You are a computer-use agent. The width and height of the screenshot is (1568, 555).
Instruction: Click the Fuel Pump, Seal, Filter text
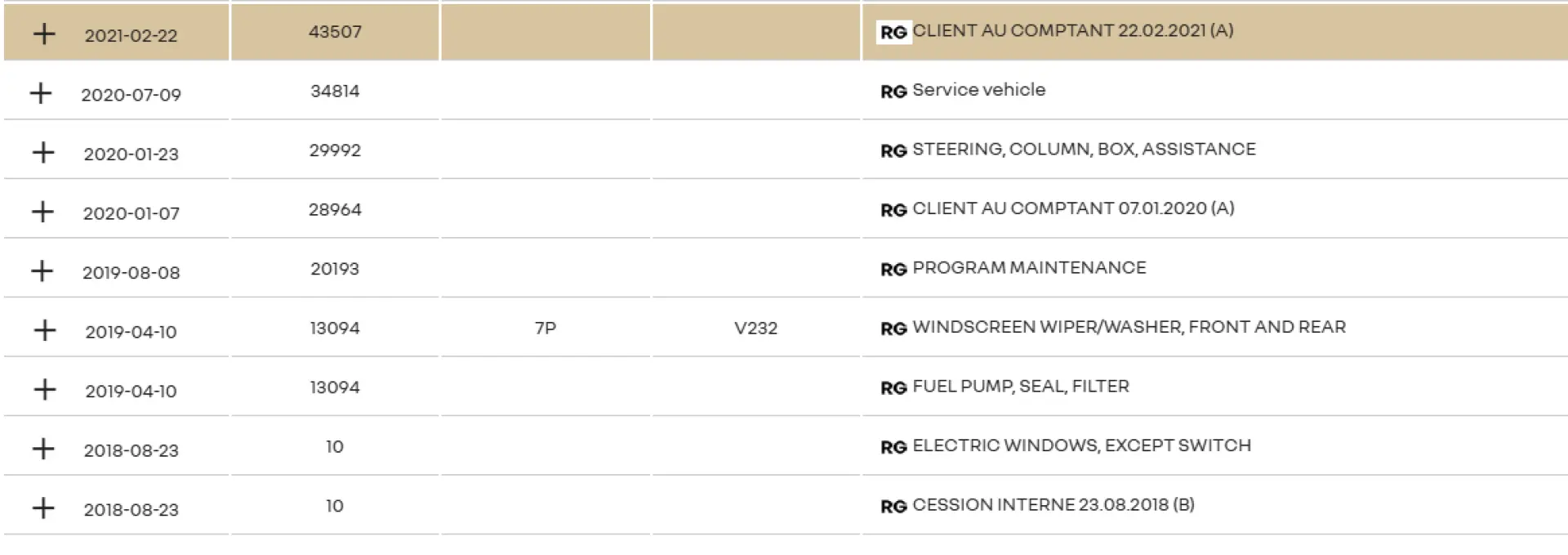tap(1020, 386)
